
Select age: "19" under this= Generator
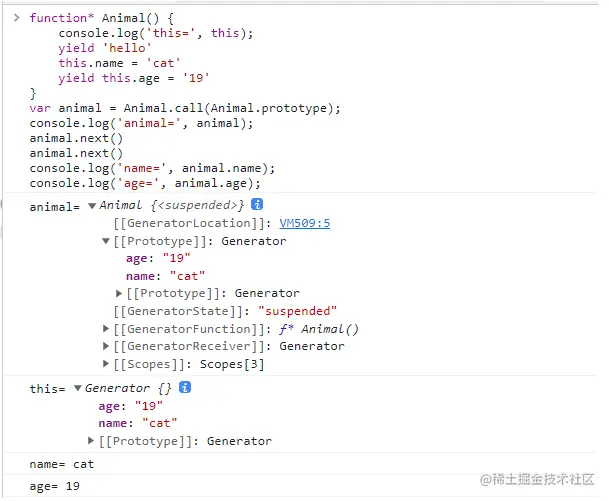click(x=130, y=406)
